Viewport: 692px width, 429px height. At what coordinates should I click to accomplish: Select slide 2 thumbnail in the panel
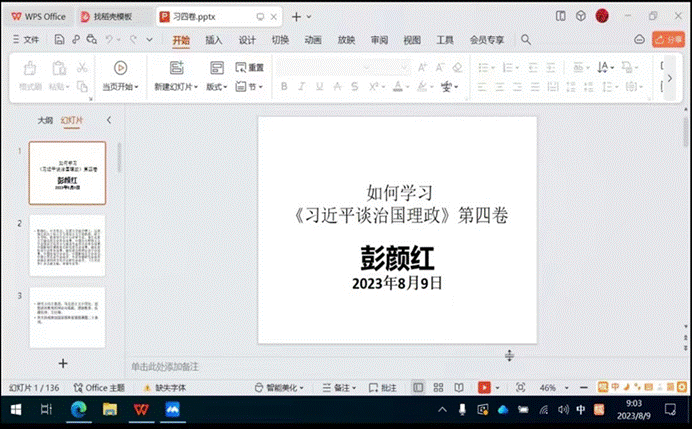coord(67,245)
